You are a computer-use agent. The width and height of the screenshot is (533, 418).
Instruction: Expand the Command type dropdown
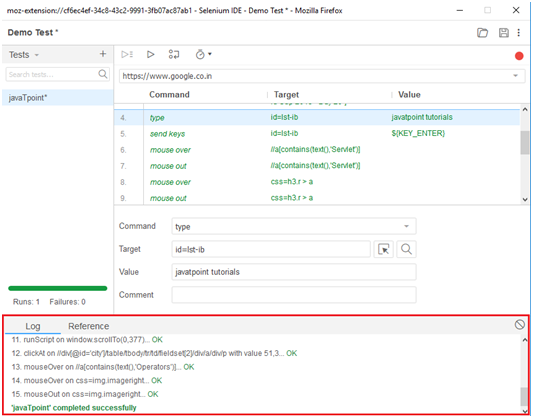click(406, 226)
